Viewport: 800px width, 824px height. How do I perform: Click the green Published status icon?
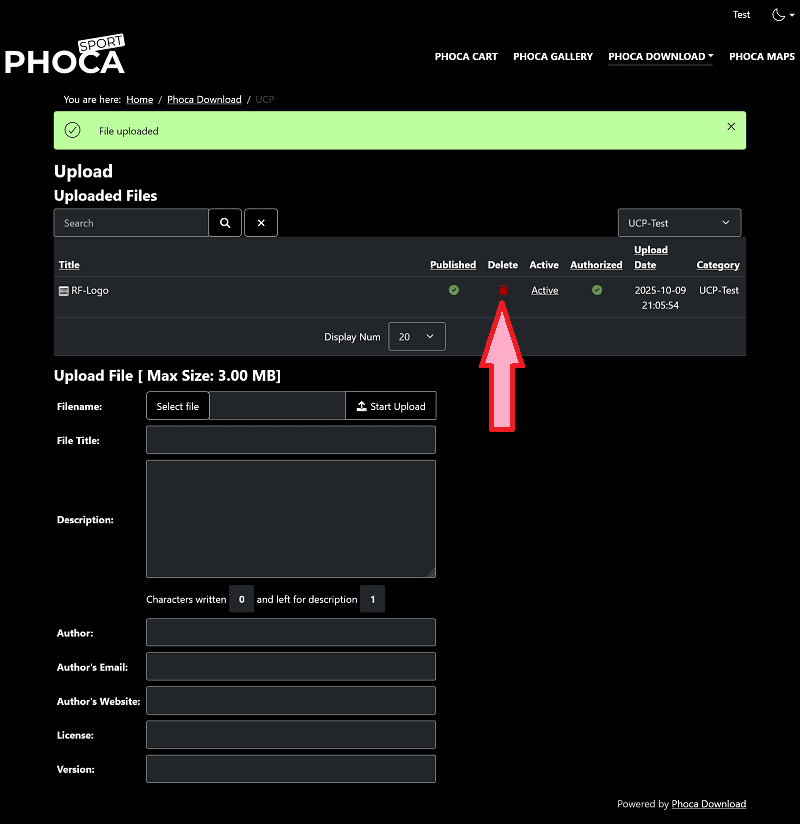pyautogui.click(x=453, y=290)
